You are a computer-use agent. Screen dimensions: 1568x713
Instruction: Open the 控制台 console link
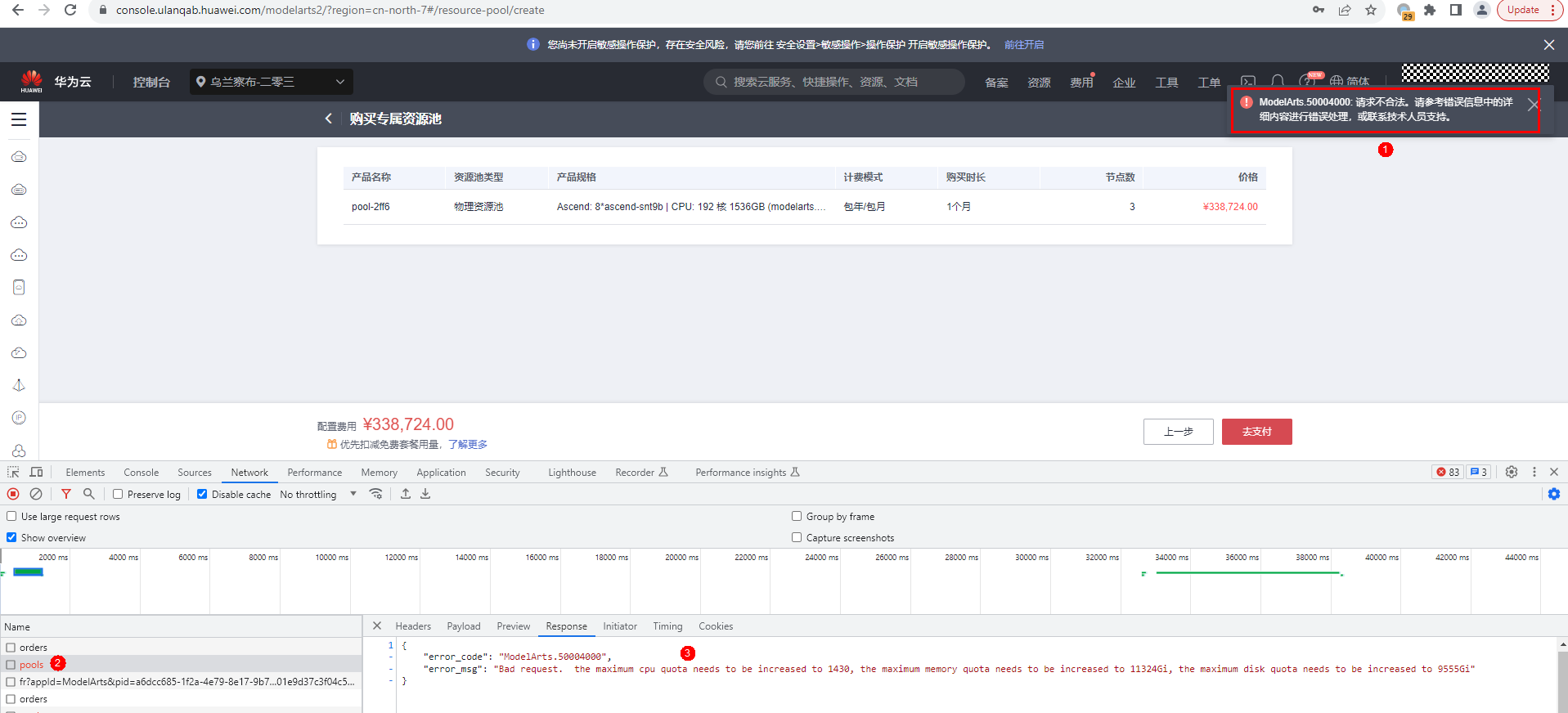151,82
